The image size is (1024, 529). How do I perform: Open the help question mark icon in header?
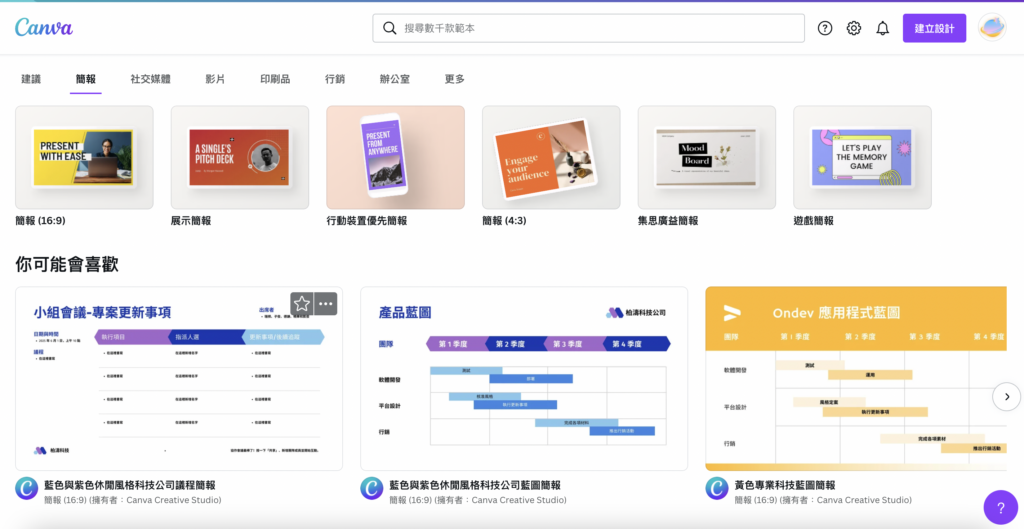click(x=825, y=28)
